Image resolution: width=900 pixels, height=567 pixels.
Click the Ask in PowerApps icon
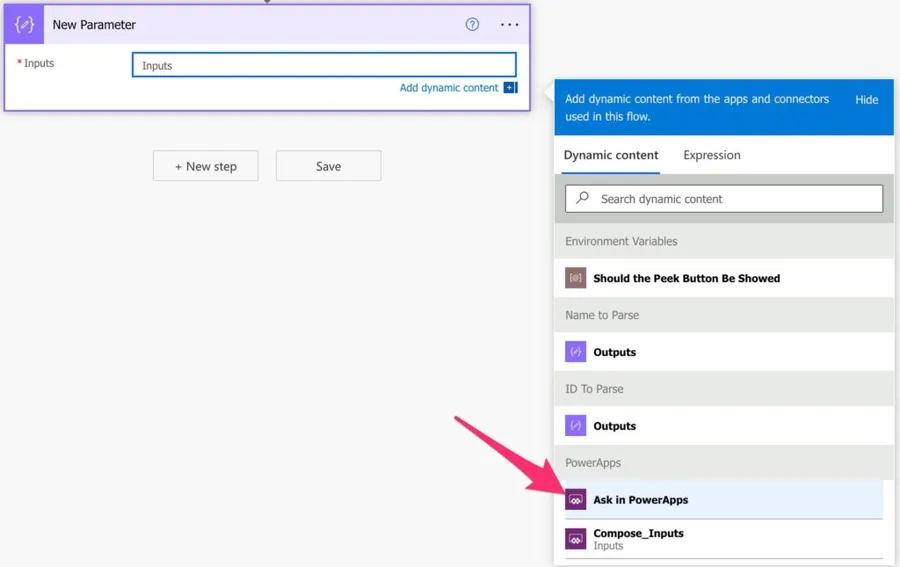[x=576, y=500]
